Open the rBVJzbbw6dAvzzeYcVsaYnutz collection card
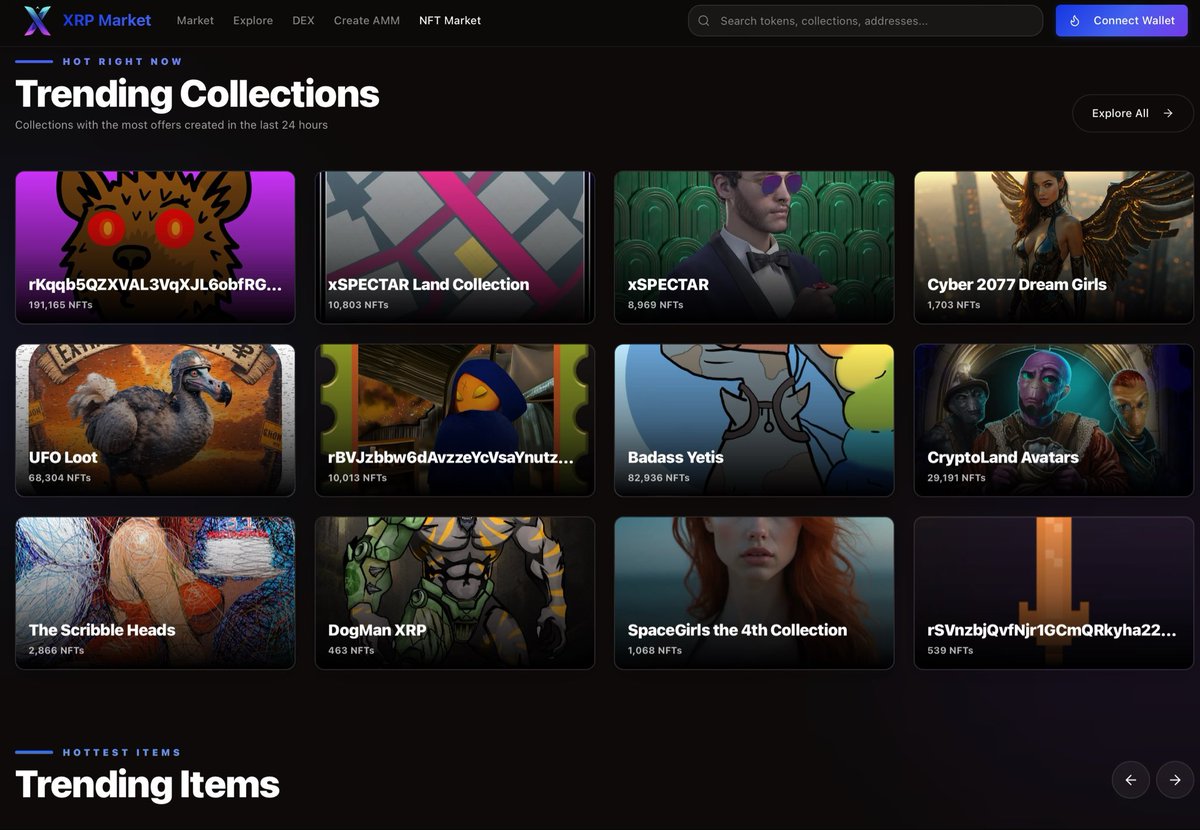1200x830 pixels. [455, 420]
